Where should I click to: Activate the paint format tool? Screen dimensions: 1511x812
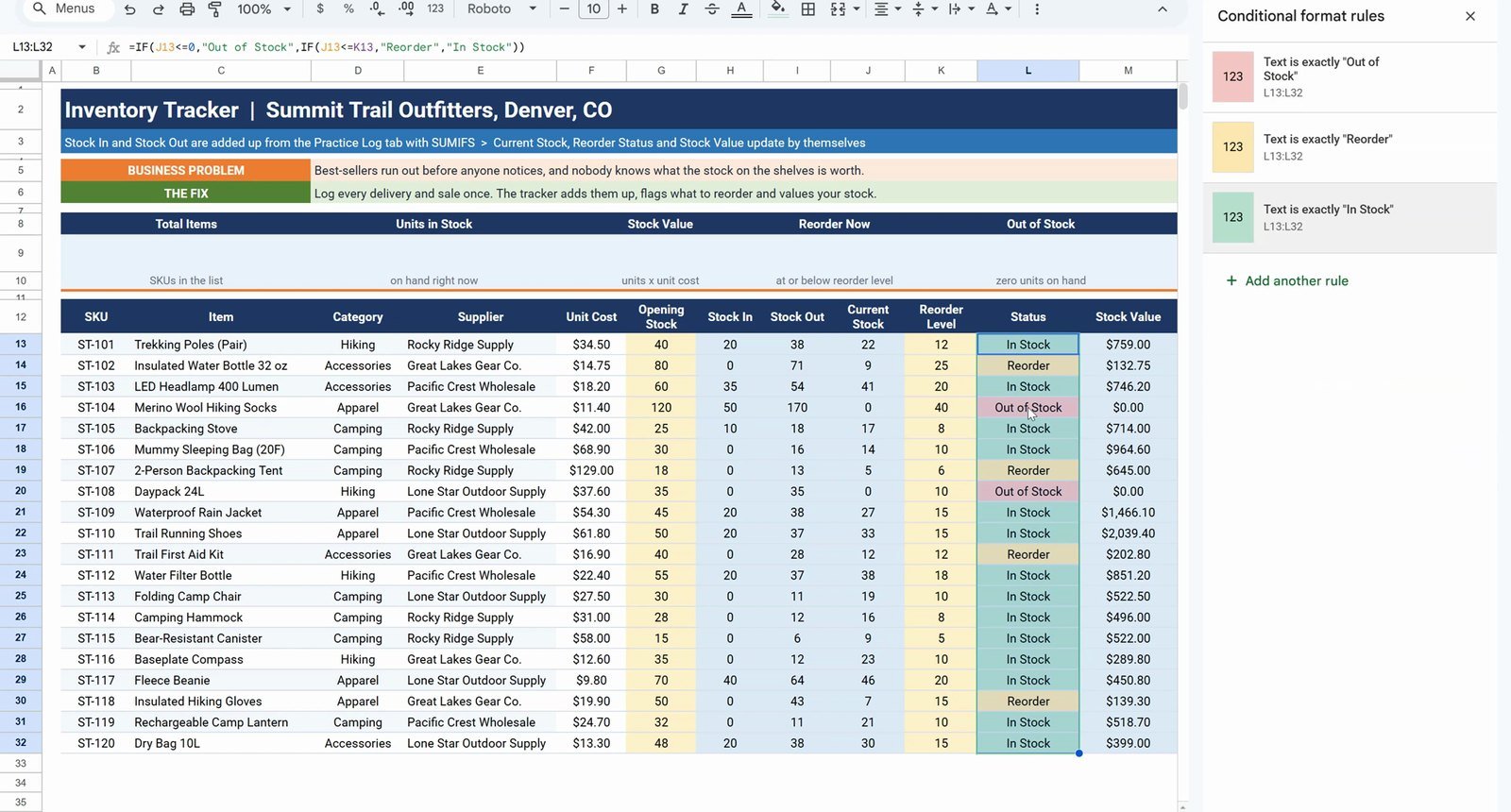214,9
